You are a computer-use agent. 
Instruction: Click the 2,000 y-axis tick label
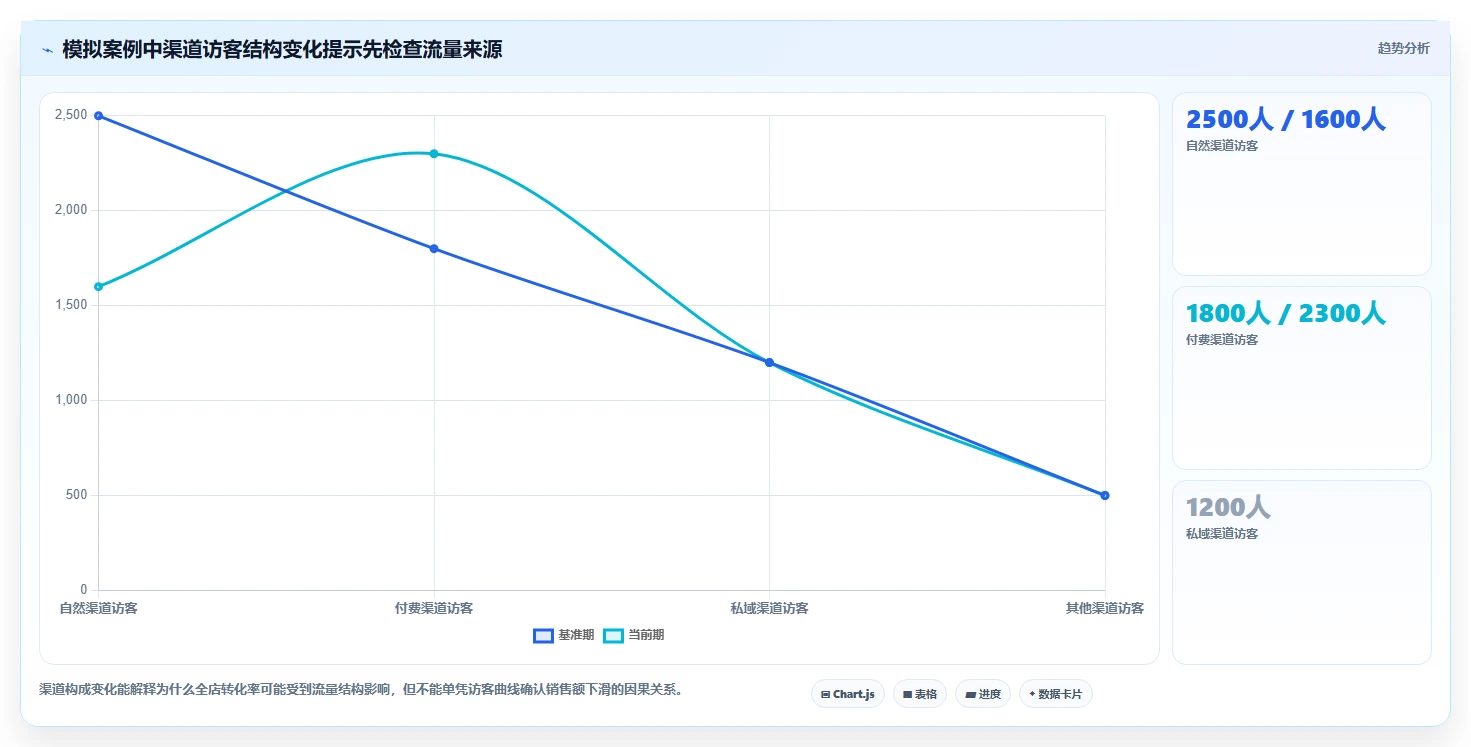click(x=71, y=210)
